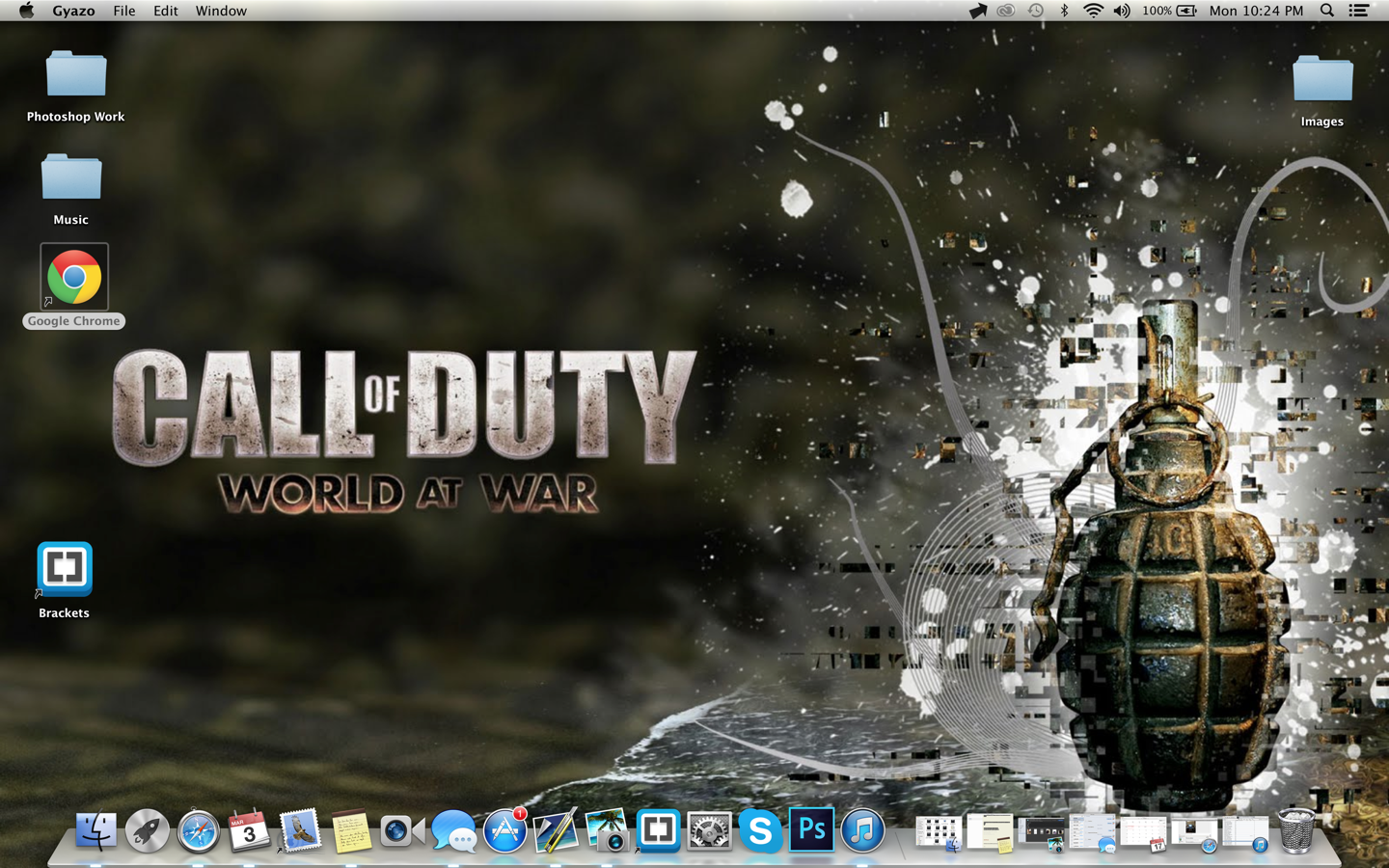Launch Brackets editor from the dock
The height and width of the screenshot is (868, 1389).
(658, 830)
